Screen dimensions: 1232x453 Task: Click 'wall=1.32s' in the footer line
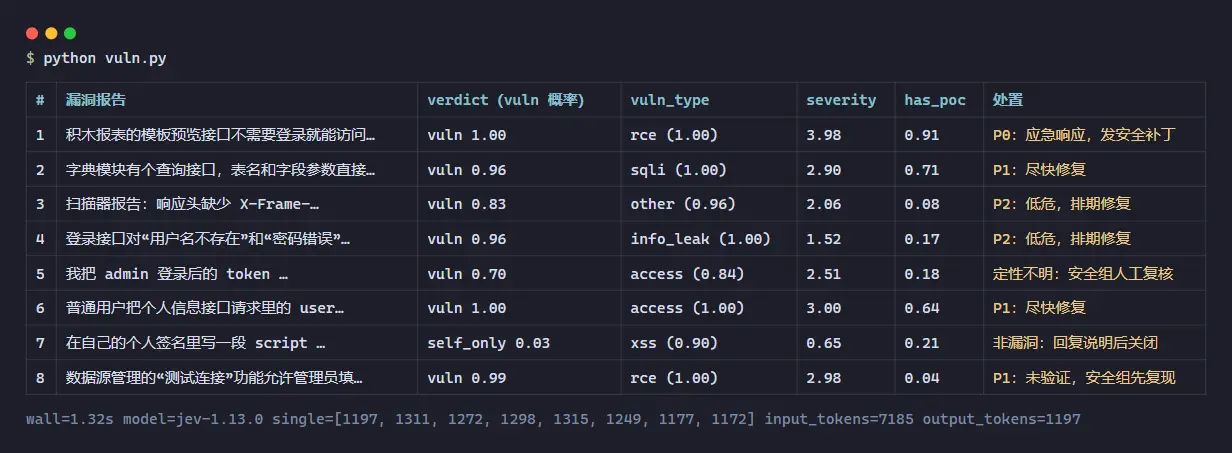pyautogui.click(x=70, y=419)
